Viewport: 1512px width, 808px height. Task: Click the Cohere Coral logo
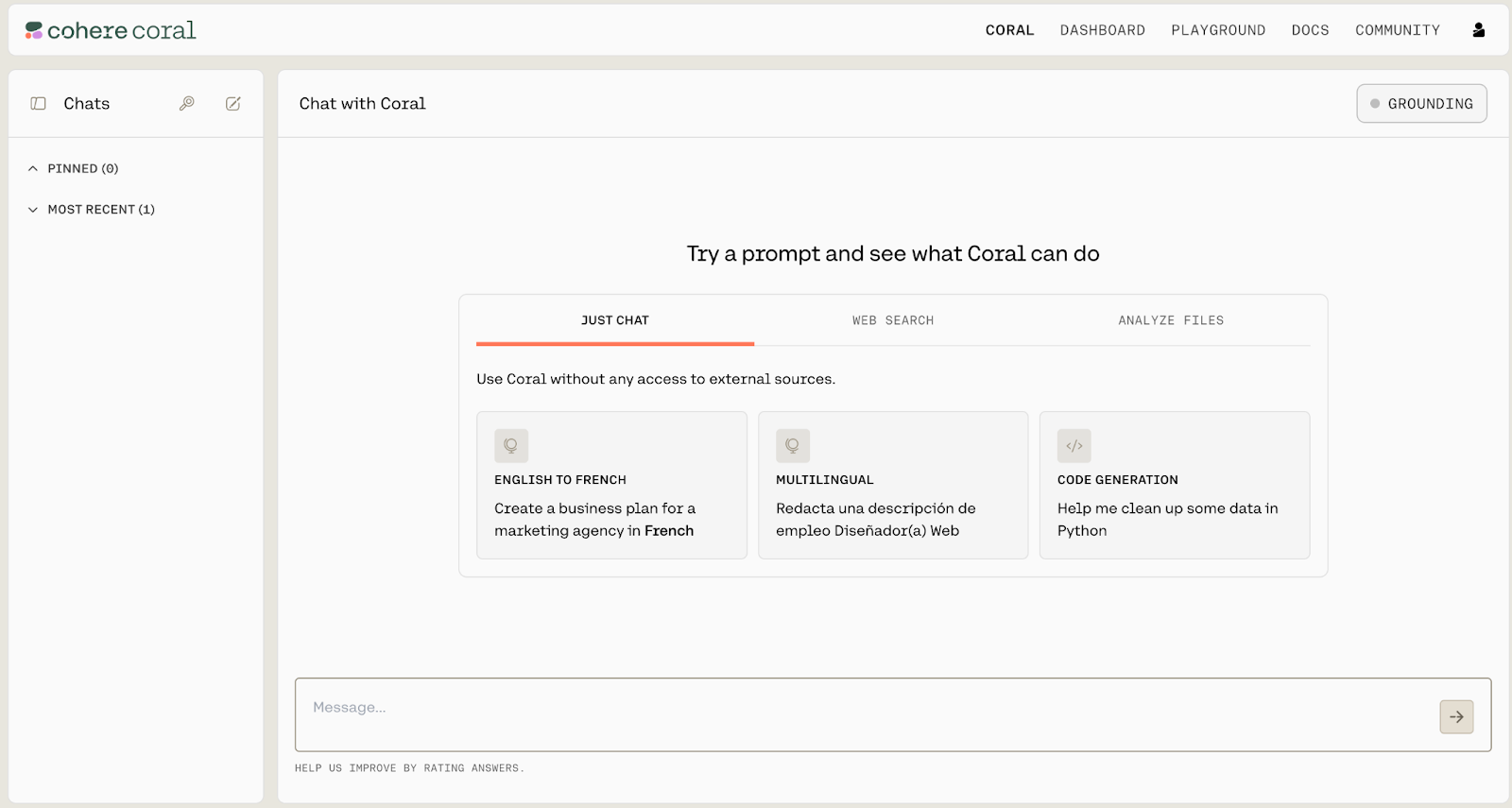(x=111, y=30)
